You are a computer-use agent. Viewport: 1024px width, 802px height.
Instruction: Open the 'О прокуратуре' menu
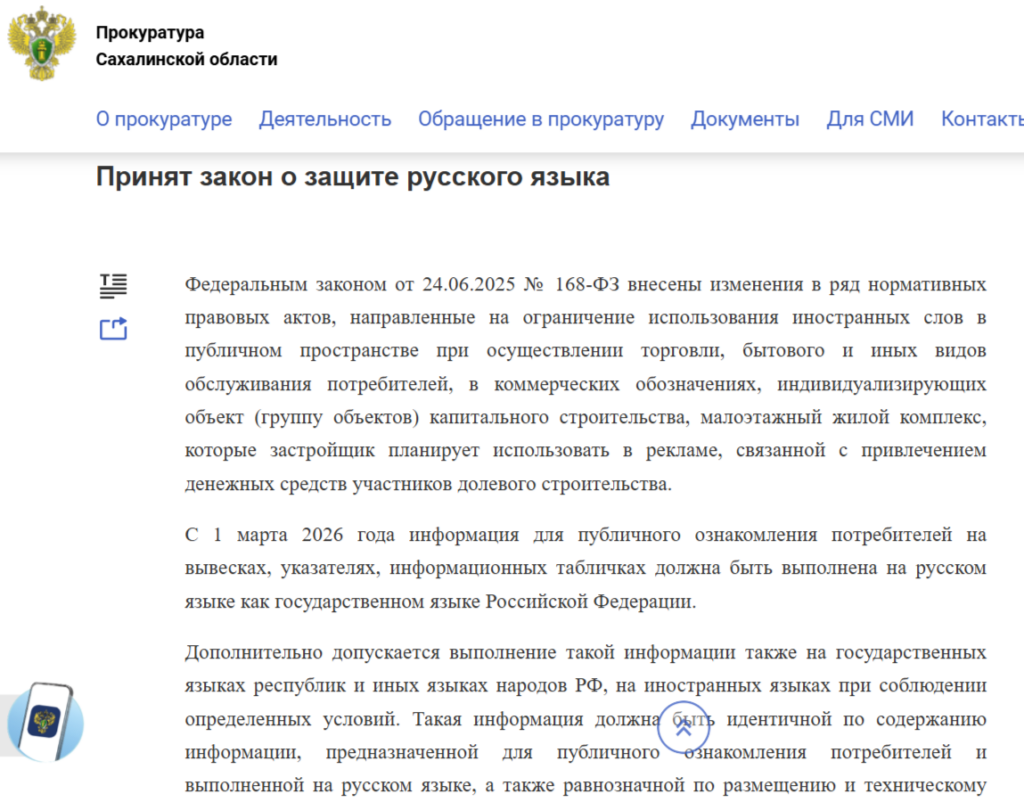164,119
